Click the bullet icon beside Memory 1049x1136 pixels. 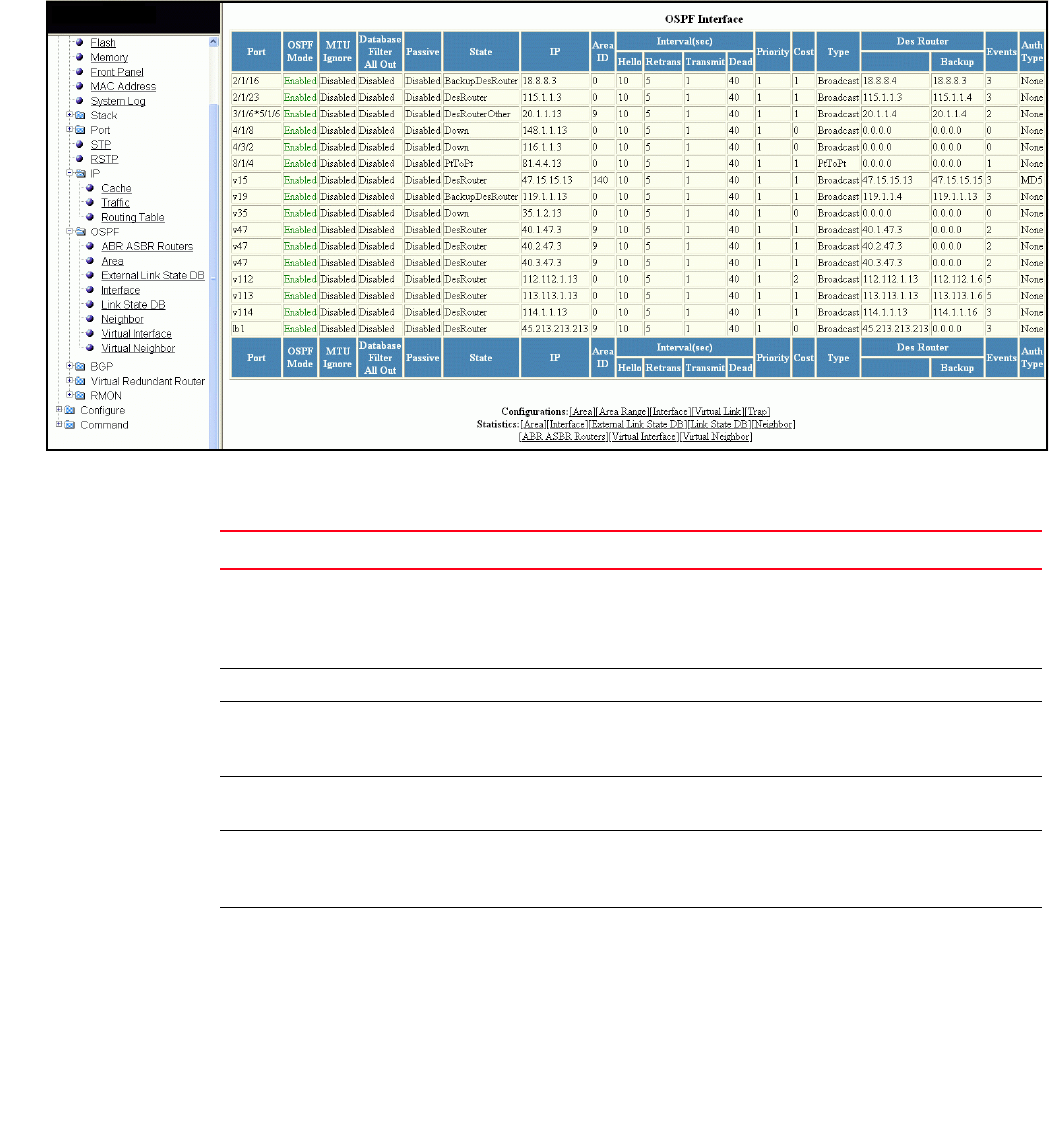click(x=80, y=57)
